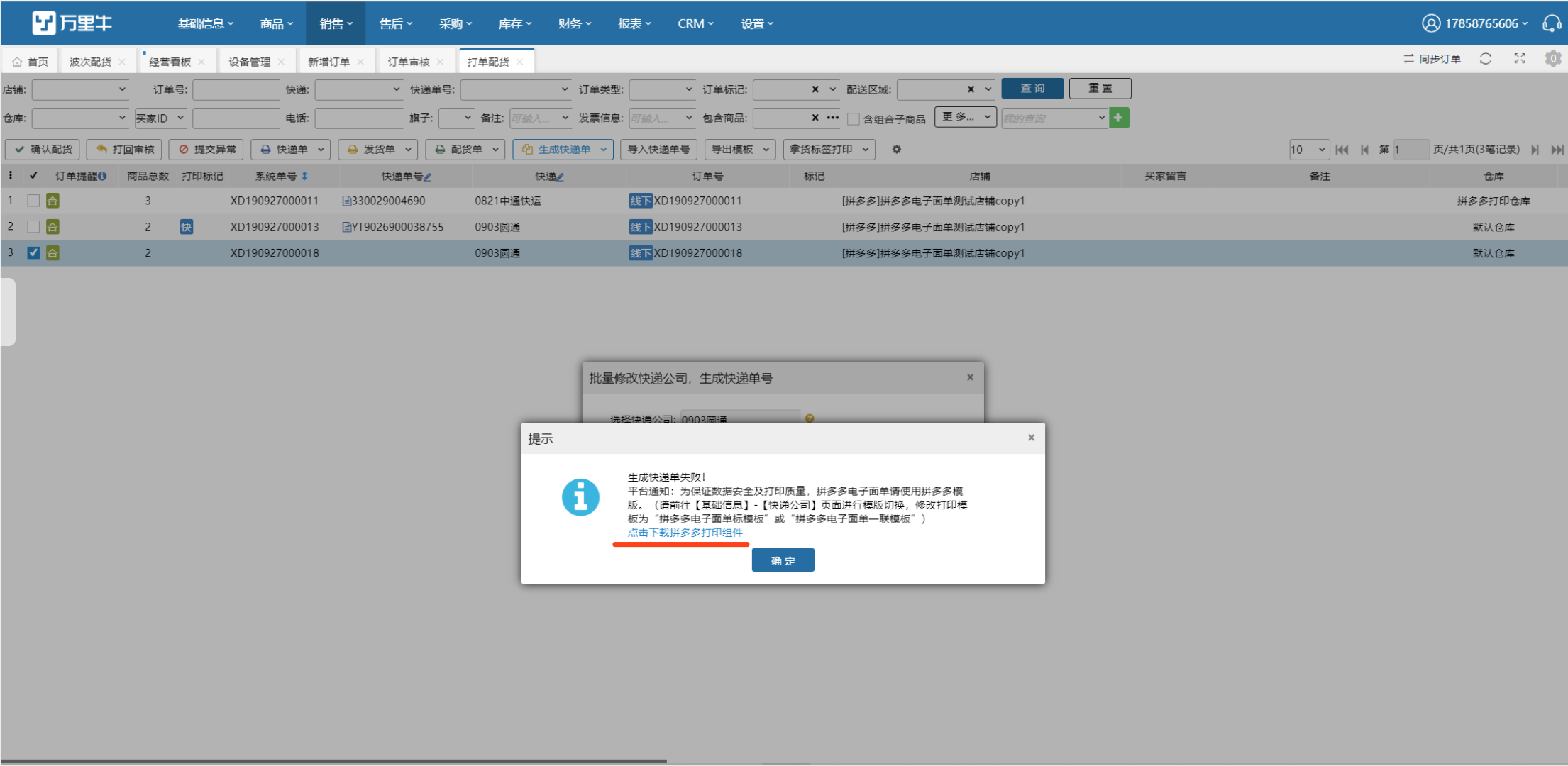Open the 基础信息 menu
The image size is (1568, 766).
(206, 23)
